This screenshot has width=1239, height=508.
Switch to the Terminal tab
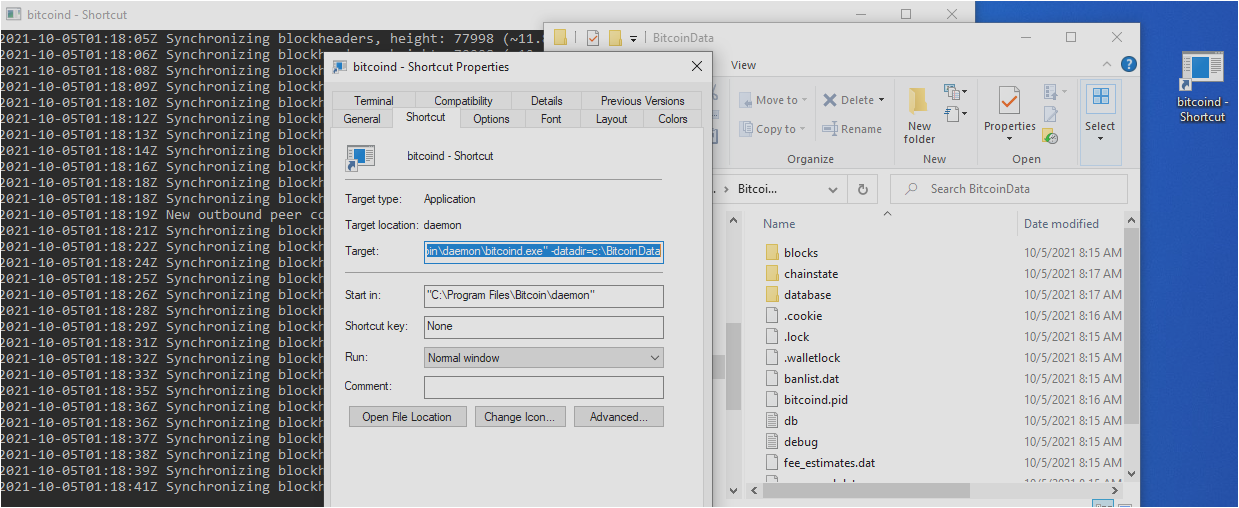(x=374, y=101)
